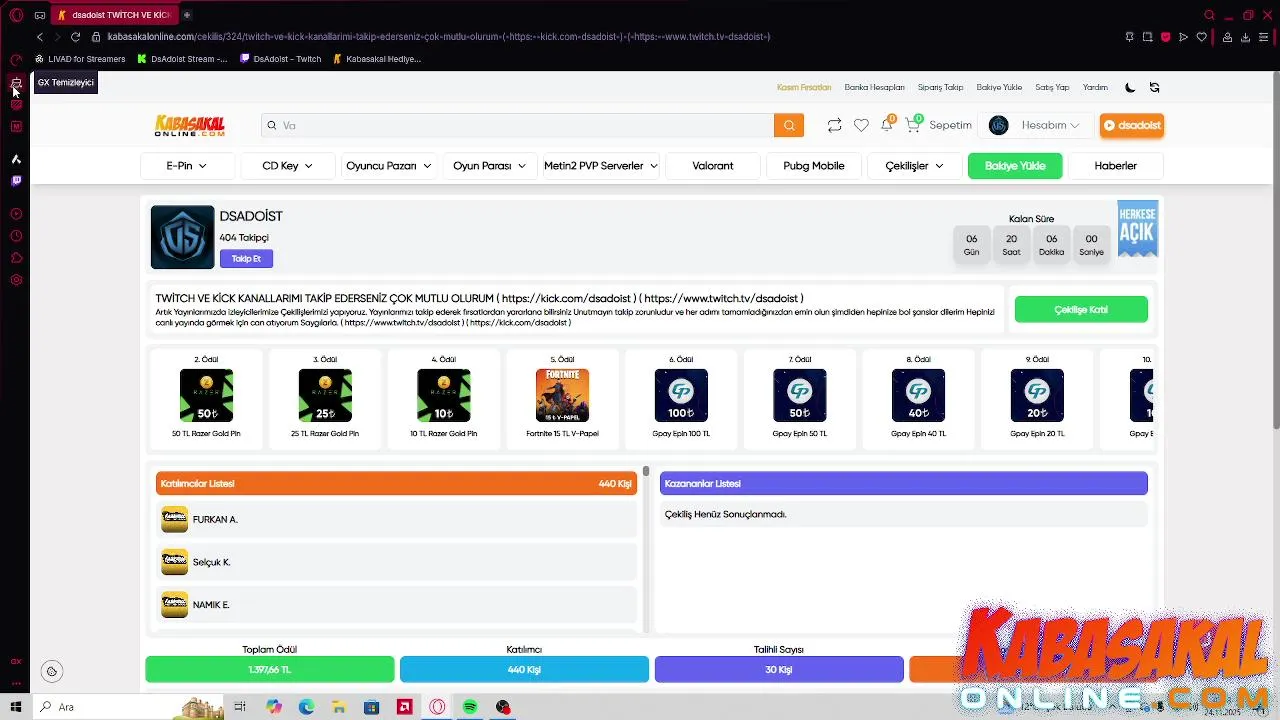The image size is (1280, 720).
Task: Click the green Bakiye Yükle button
Action: point(1015,166)
